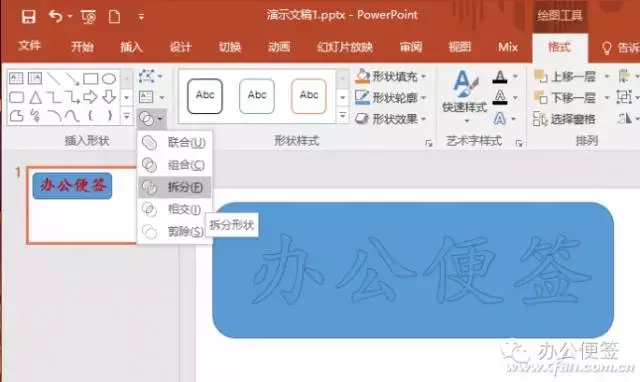Switch to the 插入 ribbon tab
The width and height of the screenshot is (640, 382).
coord(131,47)
